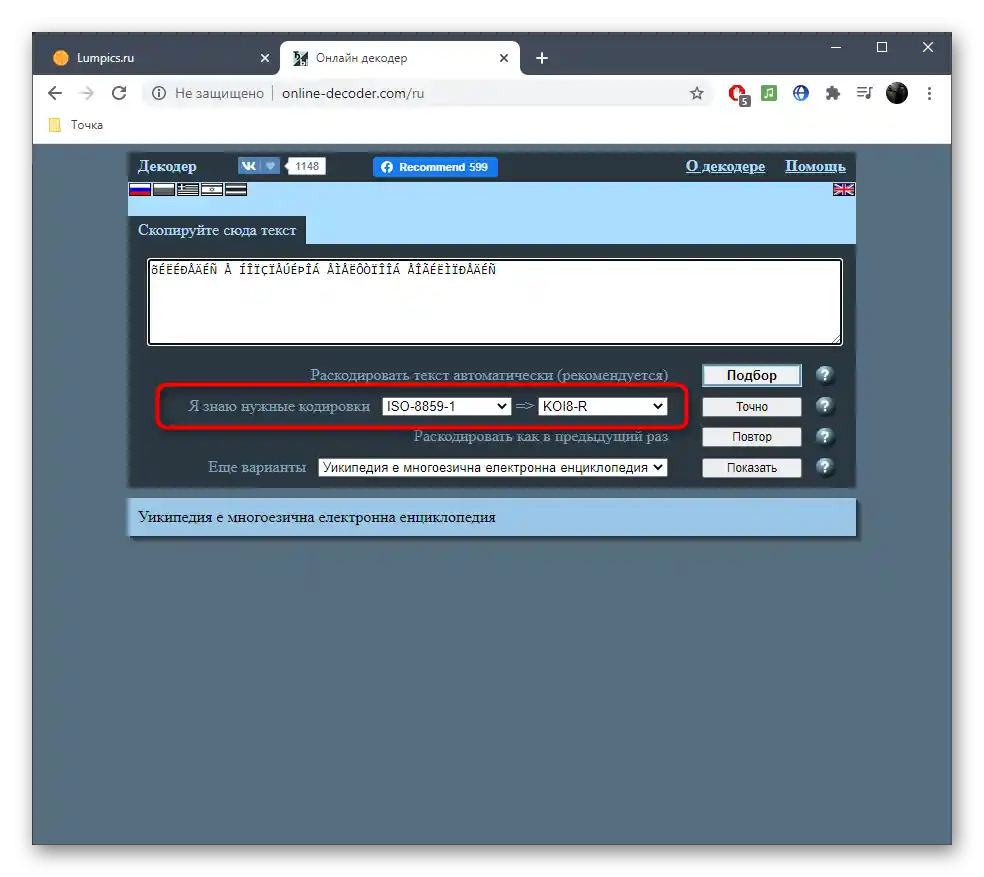This screenshot has height=877, width=984.
Task: Open the 'О декодере' link
Action: click(x=725, y=166)
